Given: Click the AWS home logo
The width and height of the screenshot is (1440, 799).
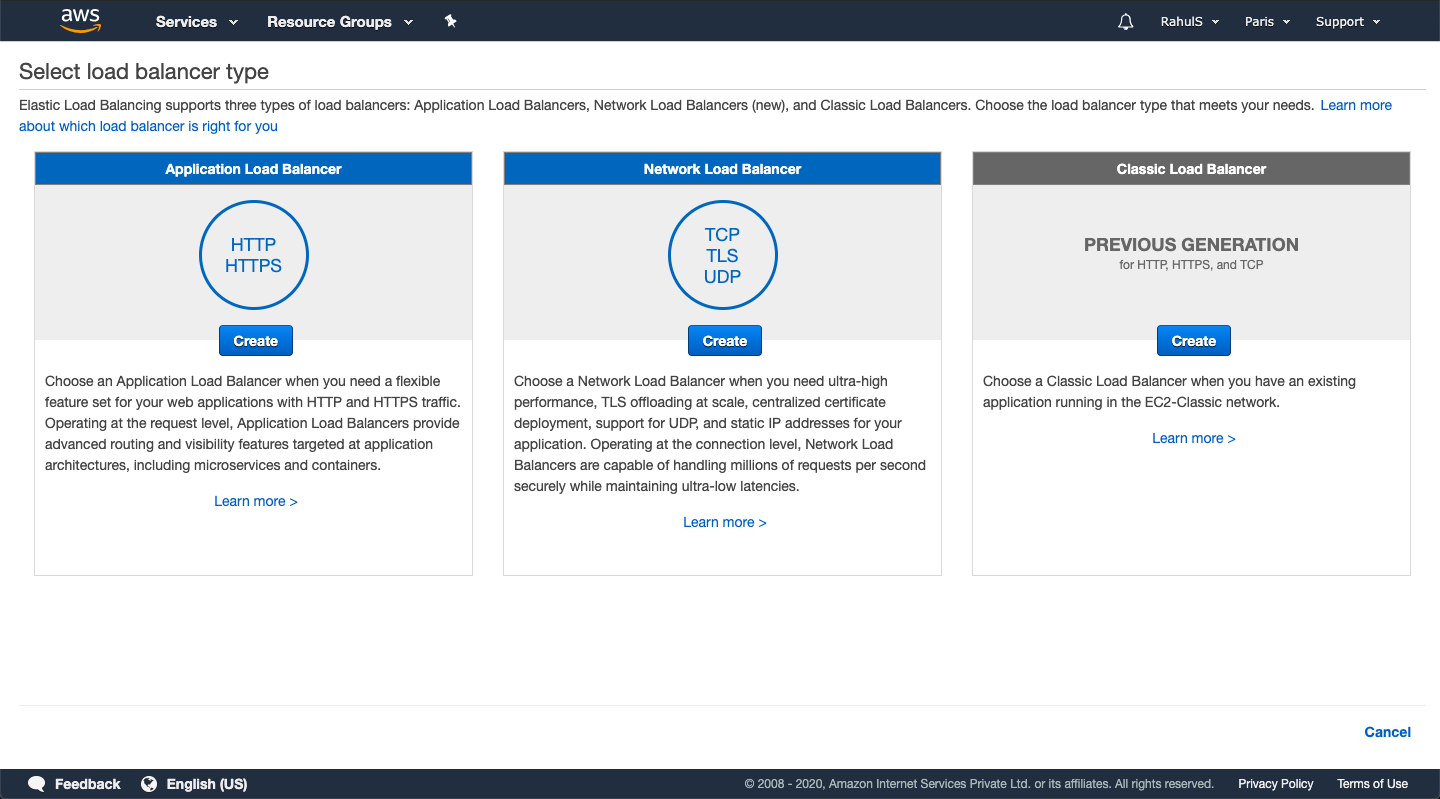Looking at the screenshot, I should [x=80, y=20].
